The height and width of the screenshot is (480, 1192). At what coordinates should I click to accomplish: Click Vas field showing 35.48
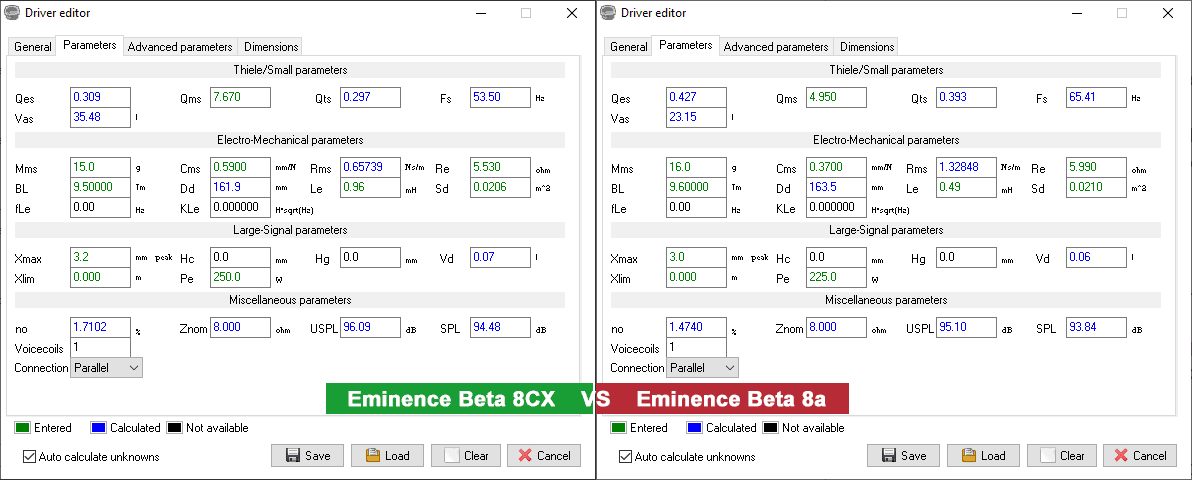100,117
